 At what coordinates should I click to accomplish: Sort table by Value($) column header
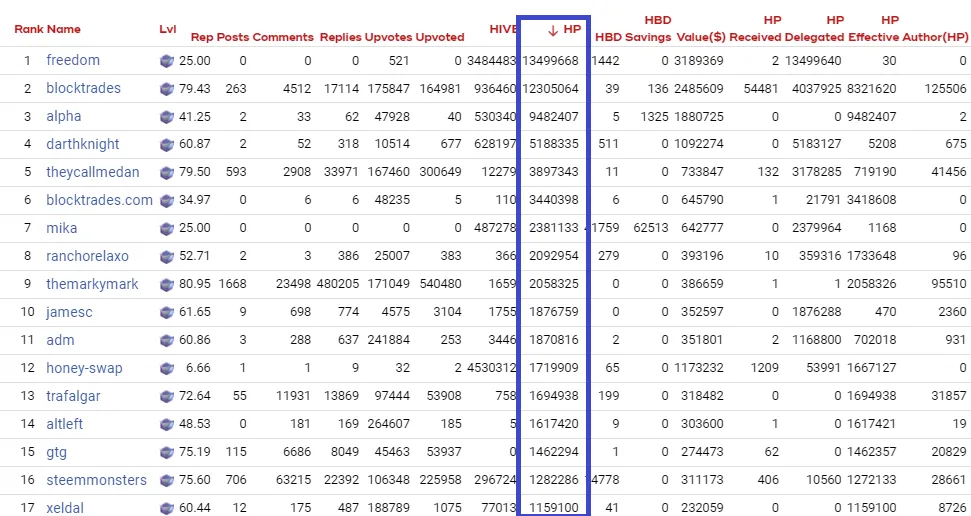pyautogui.click(x=701, y=37)
